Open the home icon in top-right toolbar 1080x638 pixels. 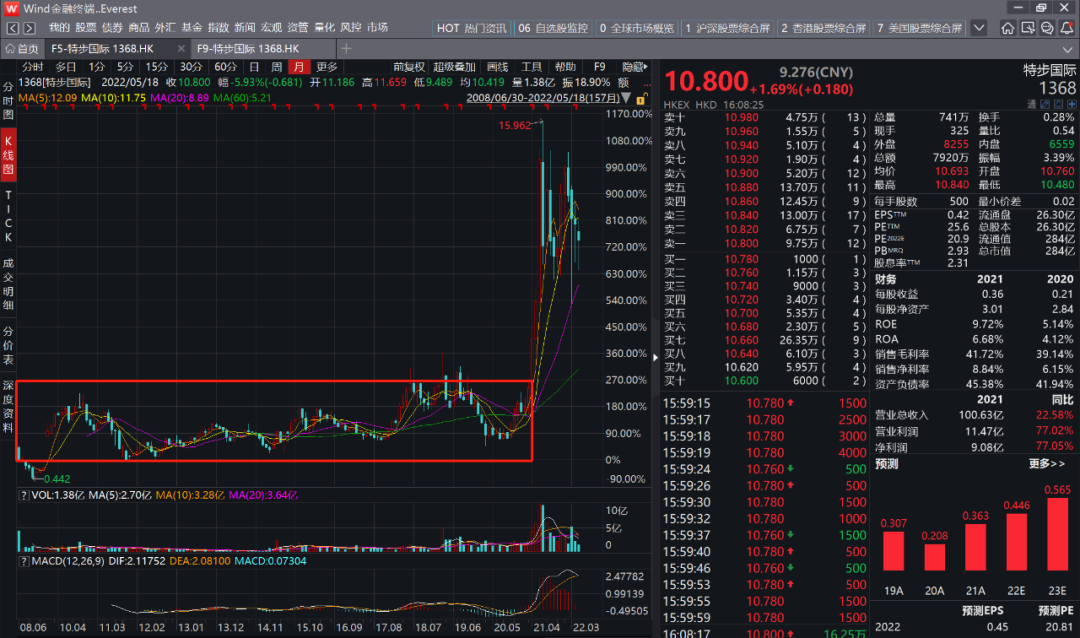point(1007,28)
